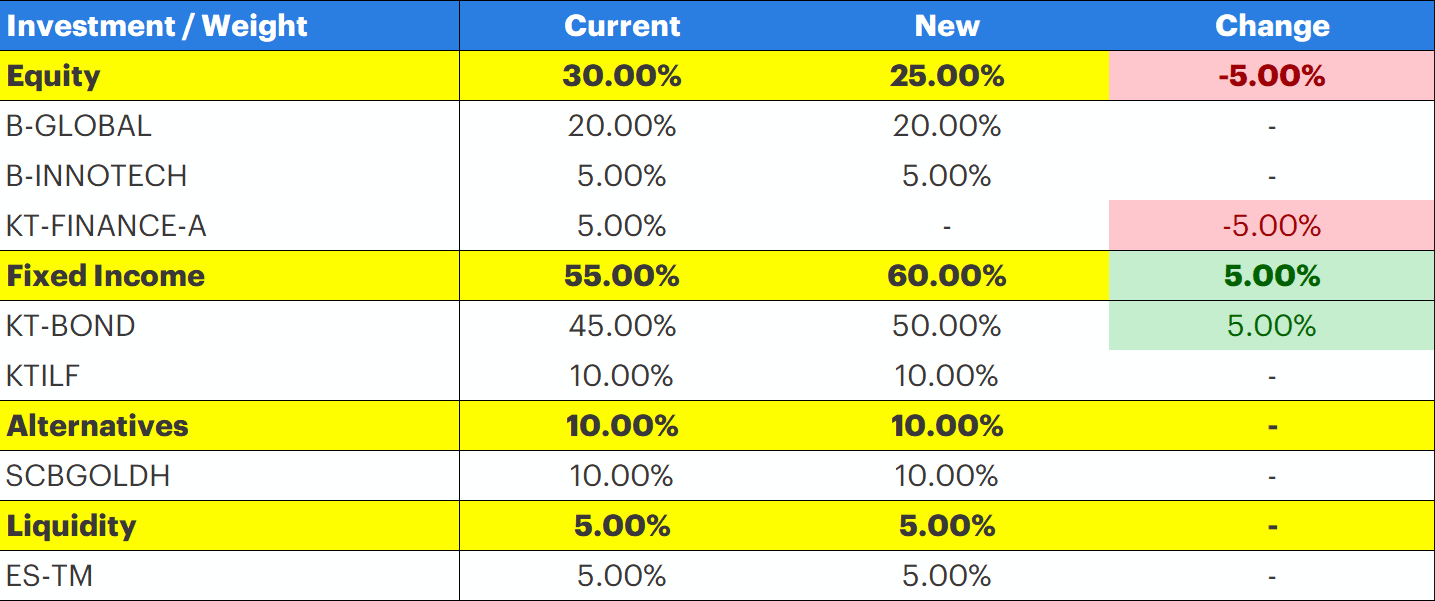Select the Current column header
The image size is (1435, 601).
tap(622, 26)
